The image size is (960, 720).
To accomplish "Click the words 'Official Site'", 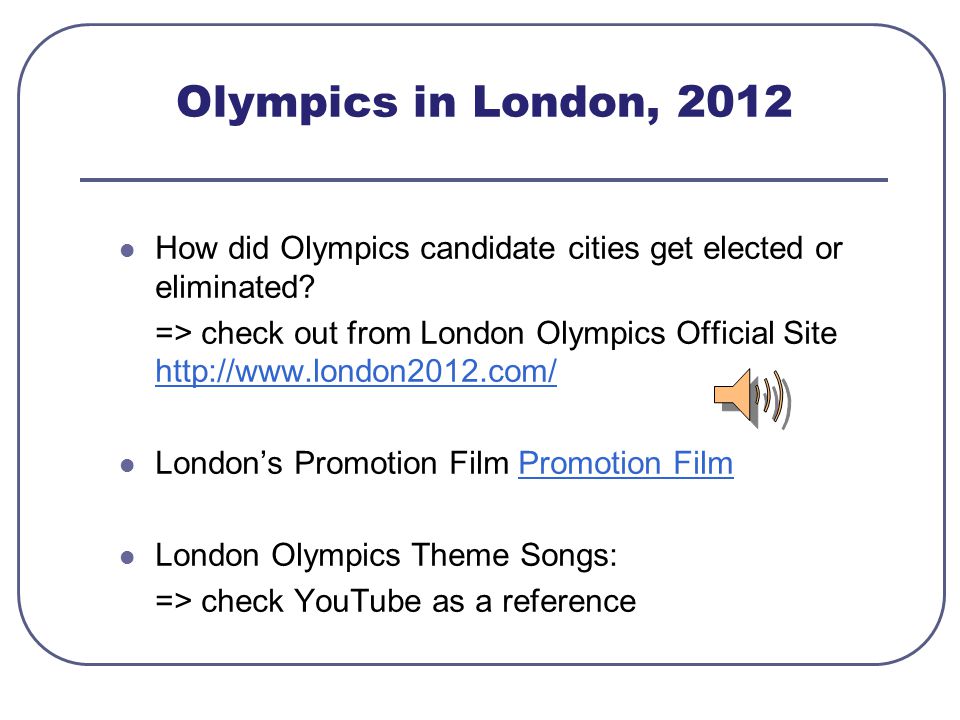I will (x=756, y=333).
